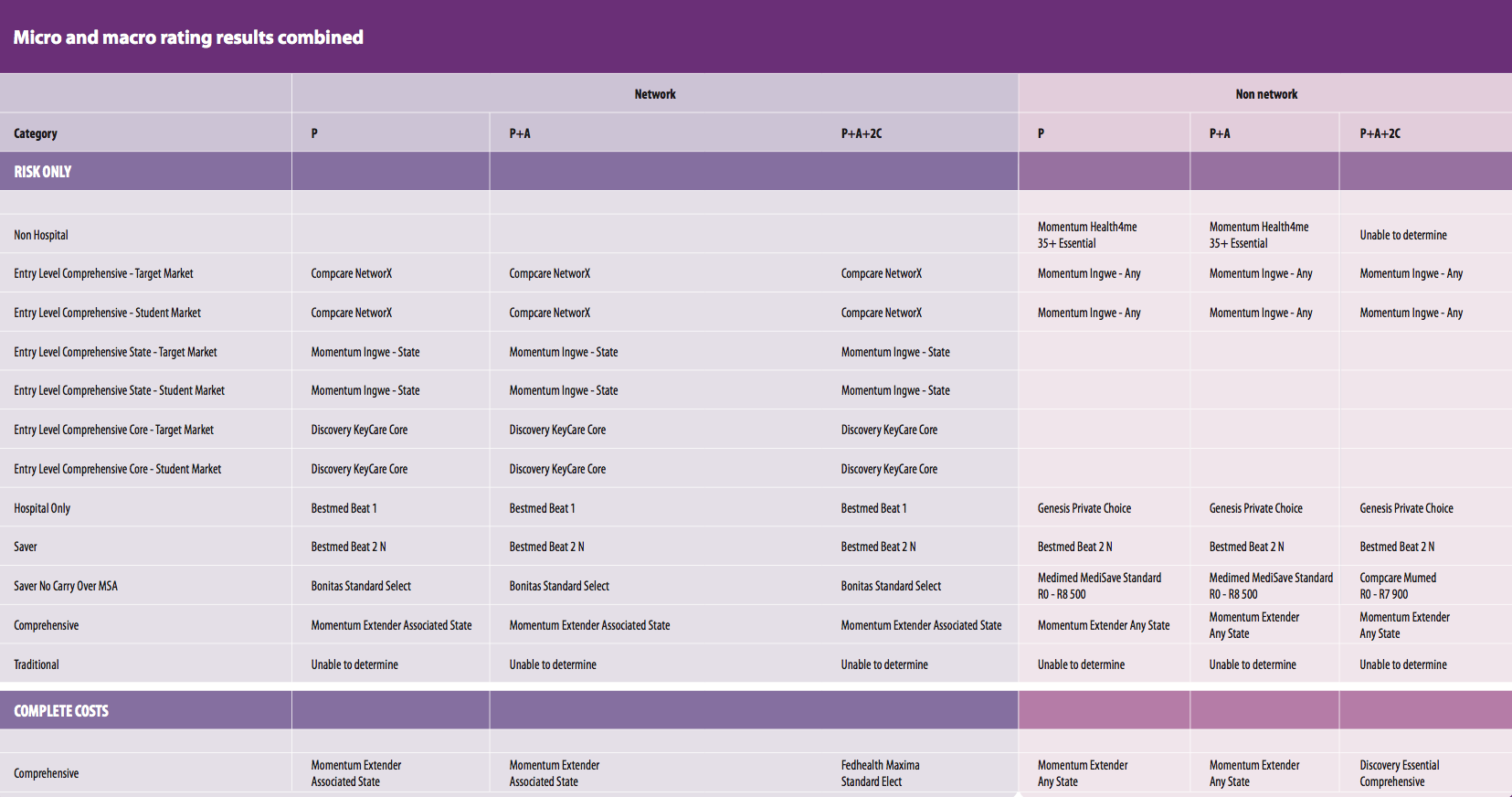Viewport: 1512px width, 797px height.
Task: Select the "Network" column group header
Action: [655, 94]
